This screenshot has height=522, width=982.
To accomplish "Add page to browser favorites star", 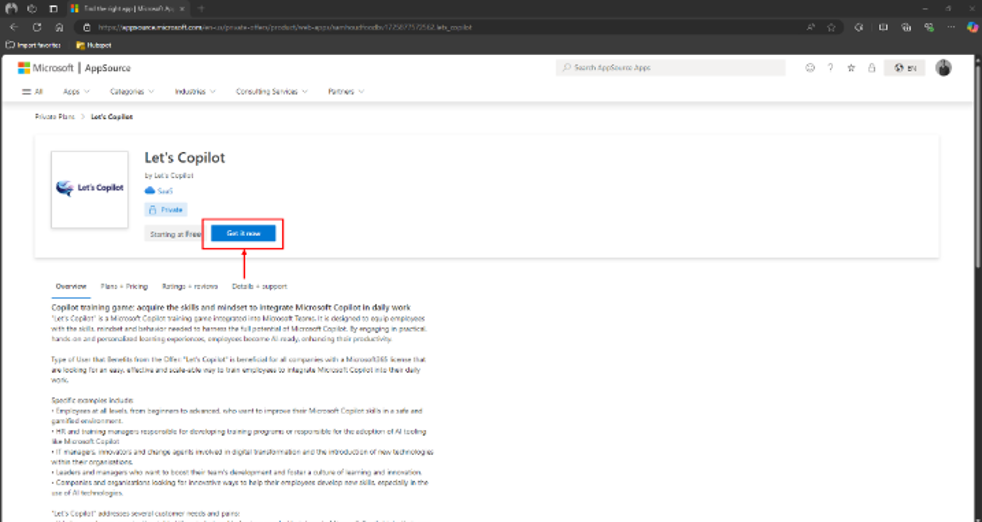I will tap(831, 27).
